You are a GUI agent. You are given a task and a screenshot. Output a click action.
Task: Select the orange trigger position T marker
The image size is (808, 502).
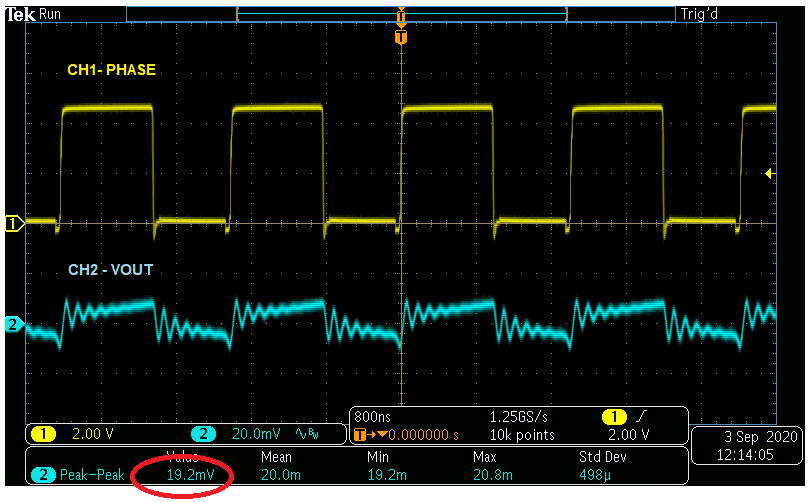401,37
